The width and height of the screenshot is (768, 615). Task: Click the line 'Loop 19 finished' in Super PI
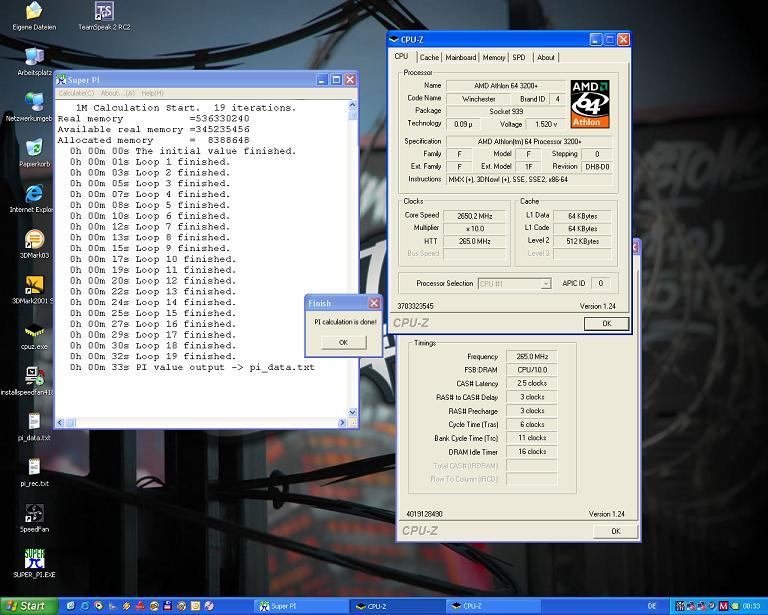tap(153, 356)
